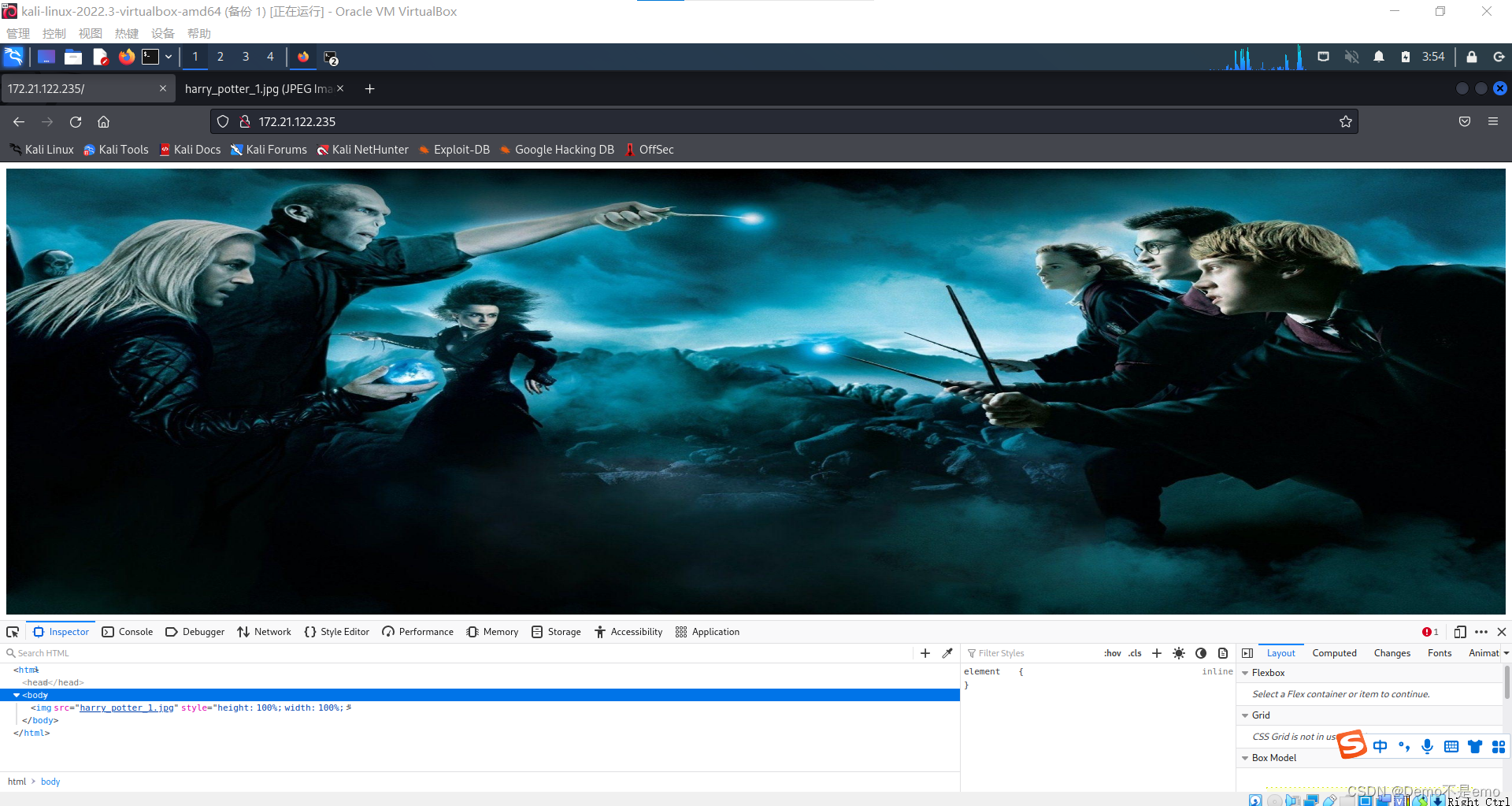This screenshot has height=806, width=1512.
Task: Switch to workspace 2
Action: [220, 57]
